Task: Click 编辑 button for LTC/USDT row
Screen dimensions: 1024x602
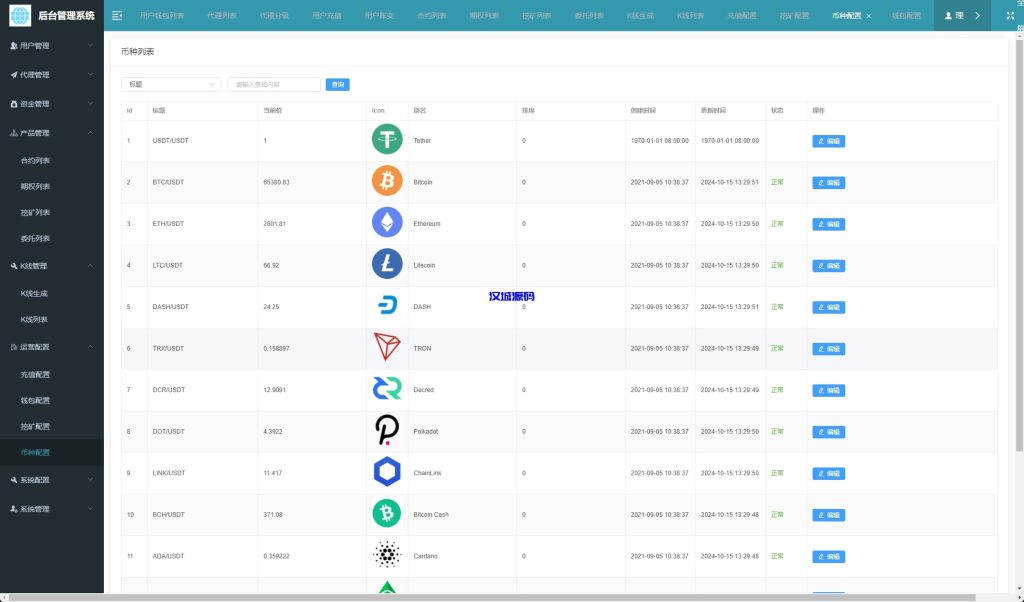Action: pyautogui.click(x=828, y=266)
